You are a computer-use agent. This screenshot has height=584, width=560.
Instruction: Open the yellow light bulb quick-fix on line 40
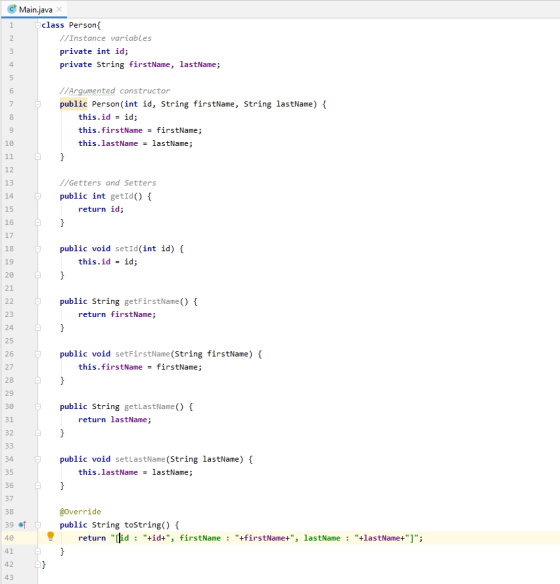pos(51,536)
